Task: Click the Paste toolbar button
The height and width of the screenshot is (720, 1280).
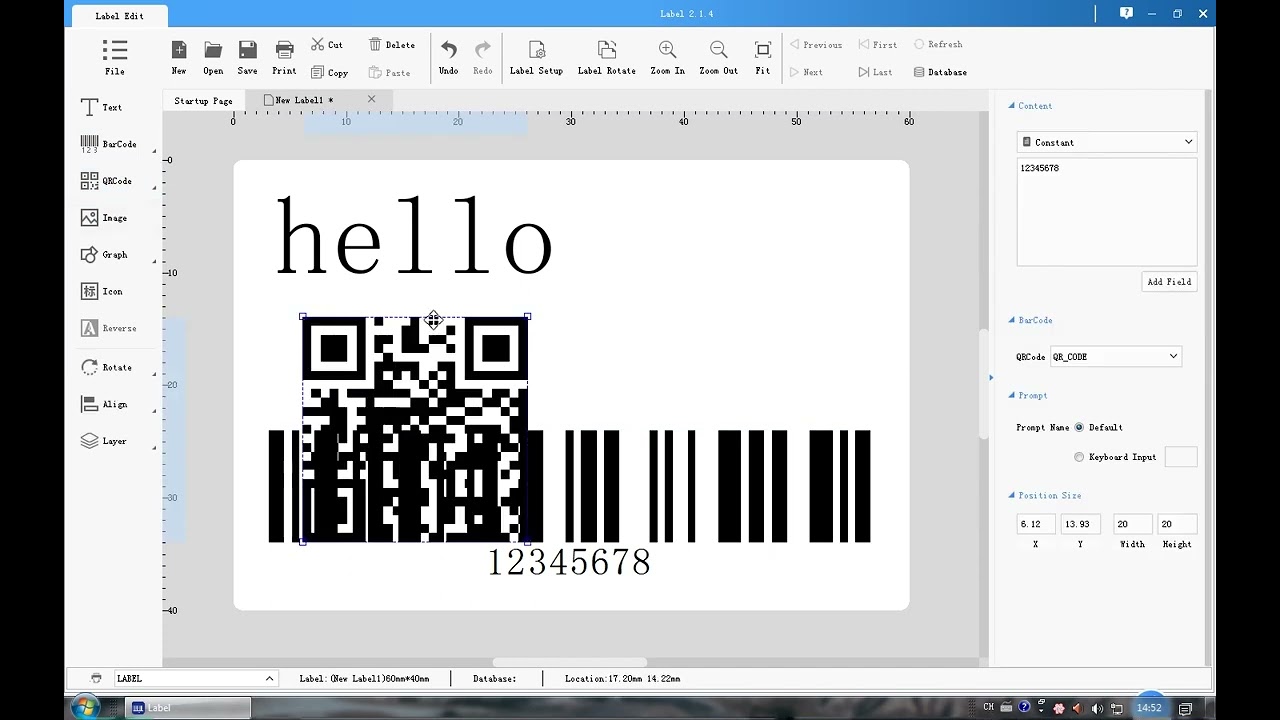Action: click(390, 72)
